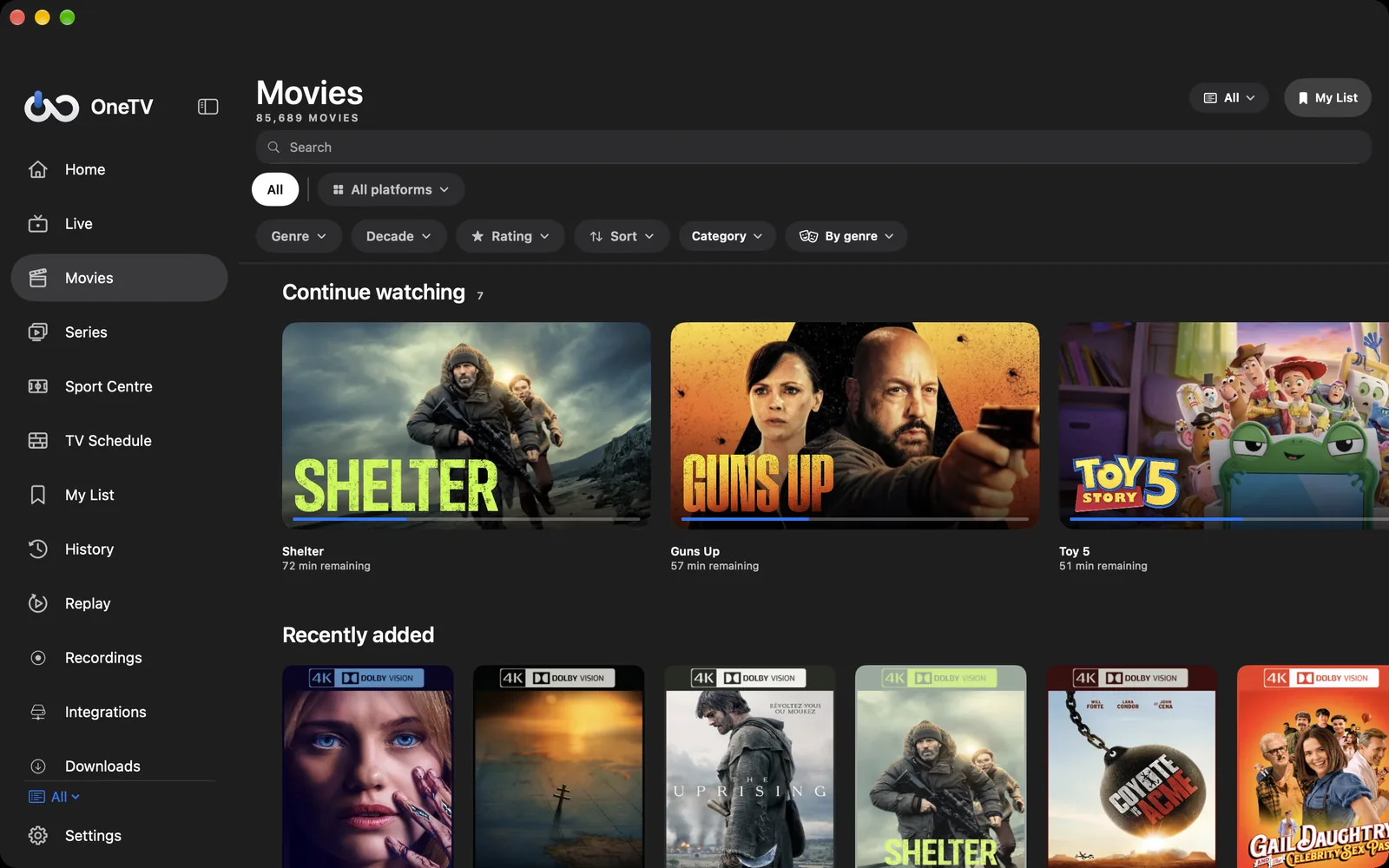
Task: Resume the Shelter continue-watching card
Action: [466, 425]
